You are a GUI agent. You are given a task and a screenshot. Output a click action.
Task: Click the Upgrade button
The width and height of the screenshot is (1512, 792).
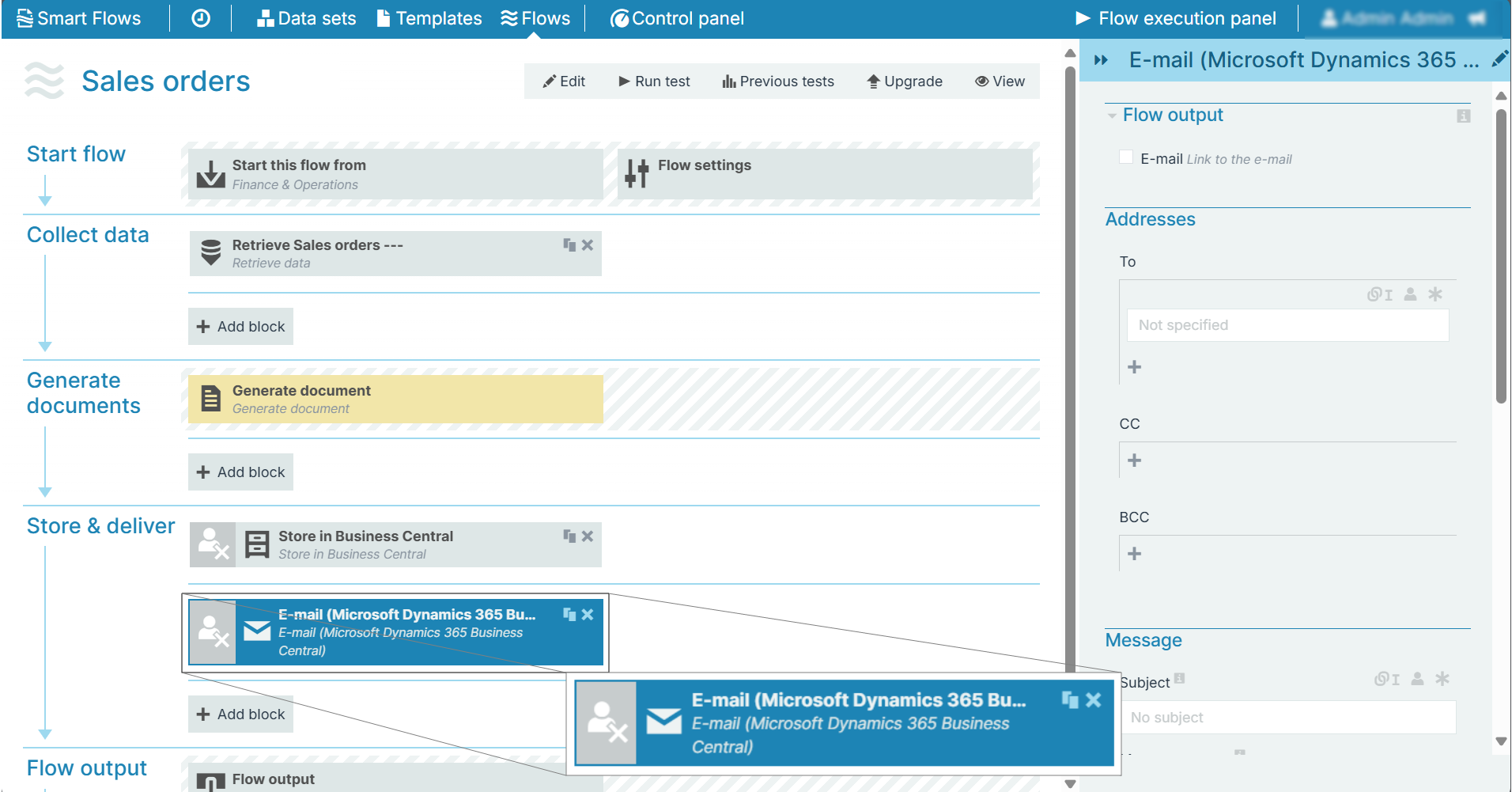tap(905, 81)
